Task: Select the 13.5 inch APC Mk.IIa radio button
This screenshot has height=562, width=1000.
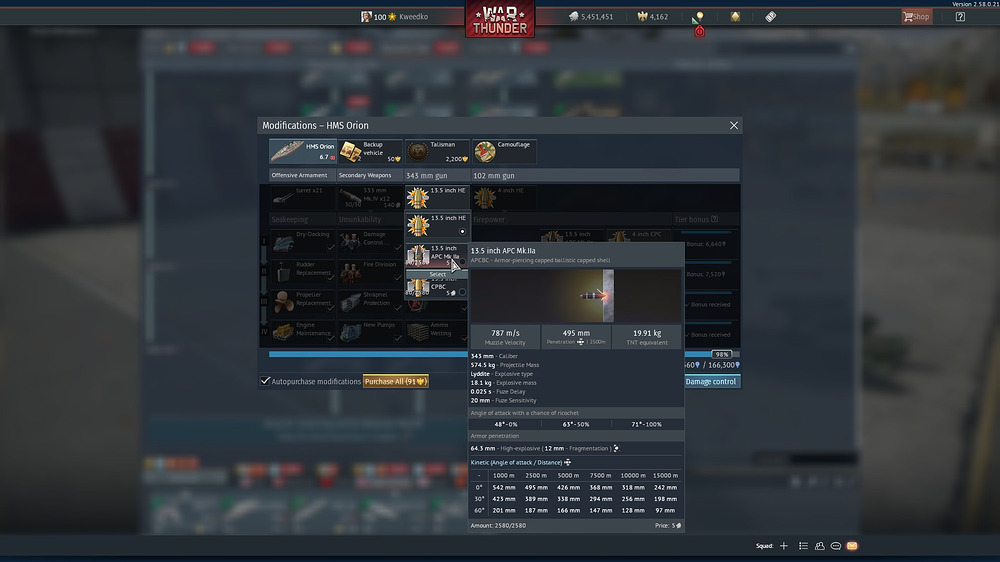Action: (x=462, y=262)
